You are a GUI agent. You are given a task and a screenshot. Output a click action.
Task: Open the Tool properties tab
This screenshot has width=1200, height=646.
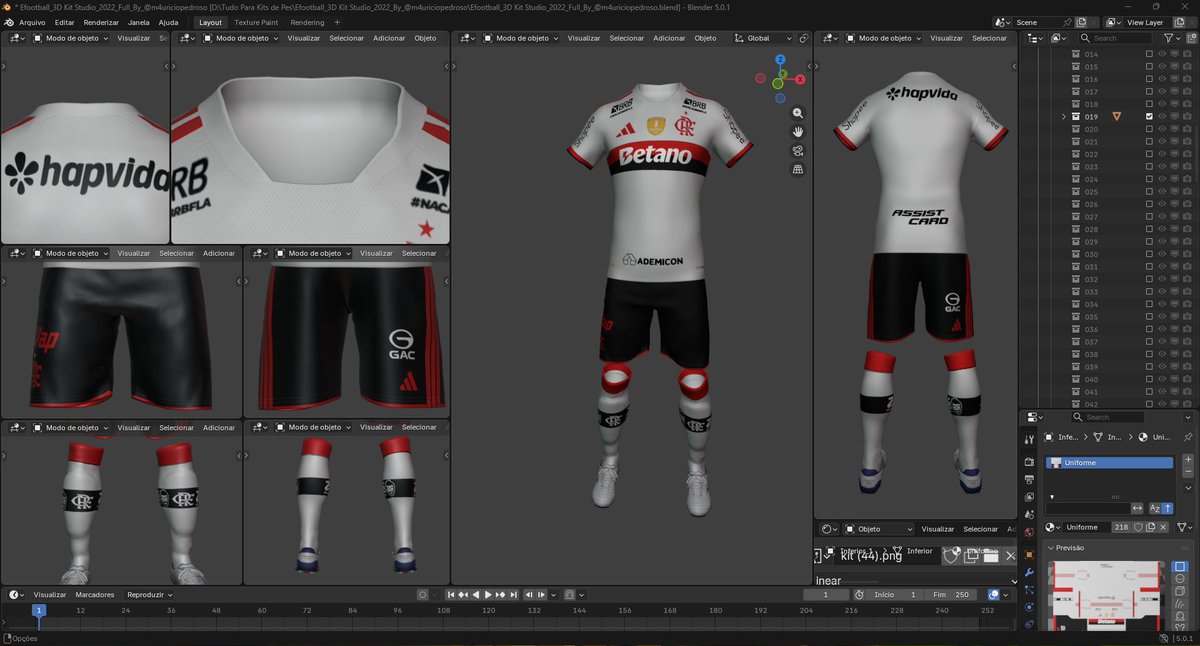1029,439
